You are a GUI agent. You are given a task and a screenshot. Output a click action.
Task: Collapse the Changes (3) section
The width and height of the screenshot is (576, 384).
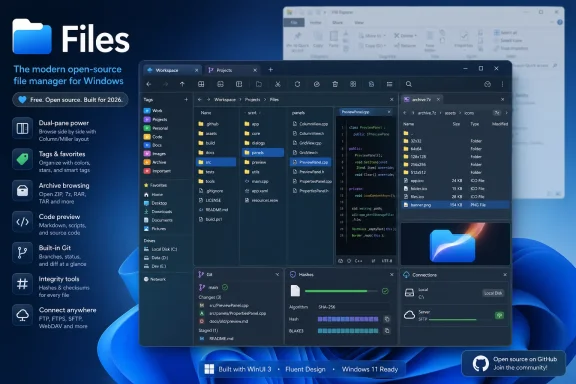[x=210, y=297]
